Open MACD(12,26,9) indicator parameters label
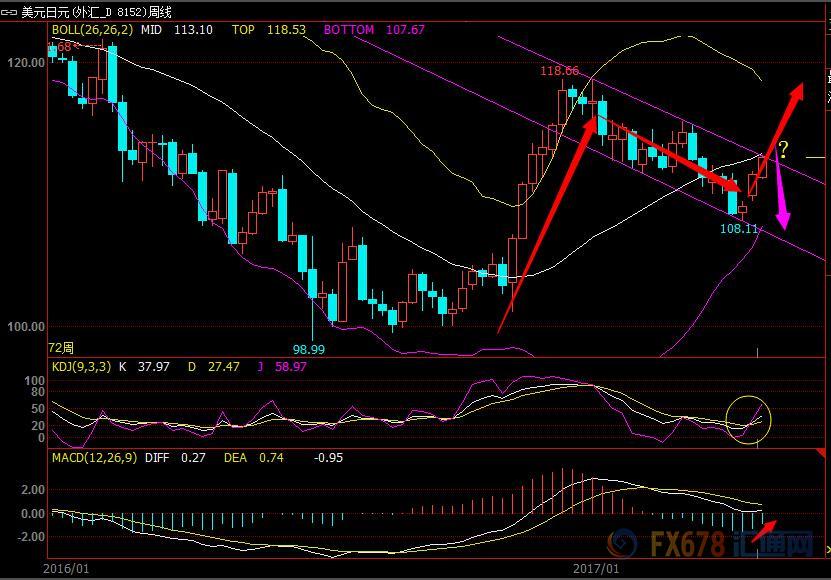The height and width of the screenshot is (580, 831). point(94,458)
